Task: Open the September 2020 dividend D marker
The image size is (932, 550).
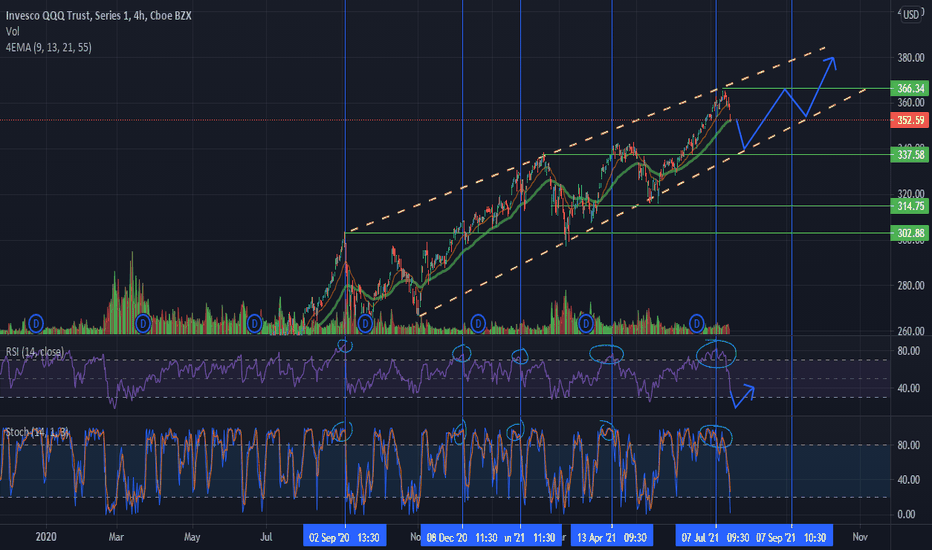Action: pos(365,323)
